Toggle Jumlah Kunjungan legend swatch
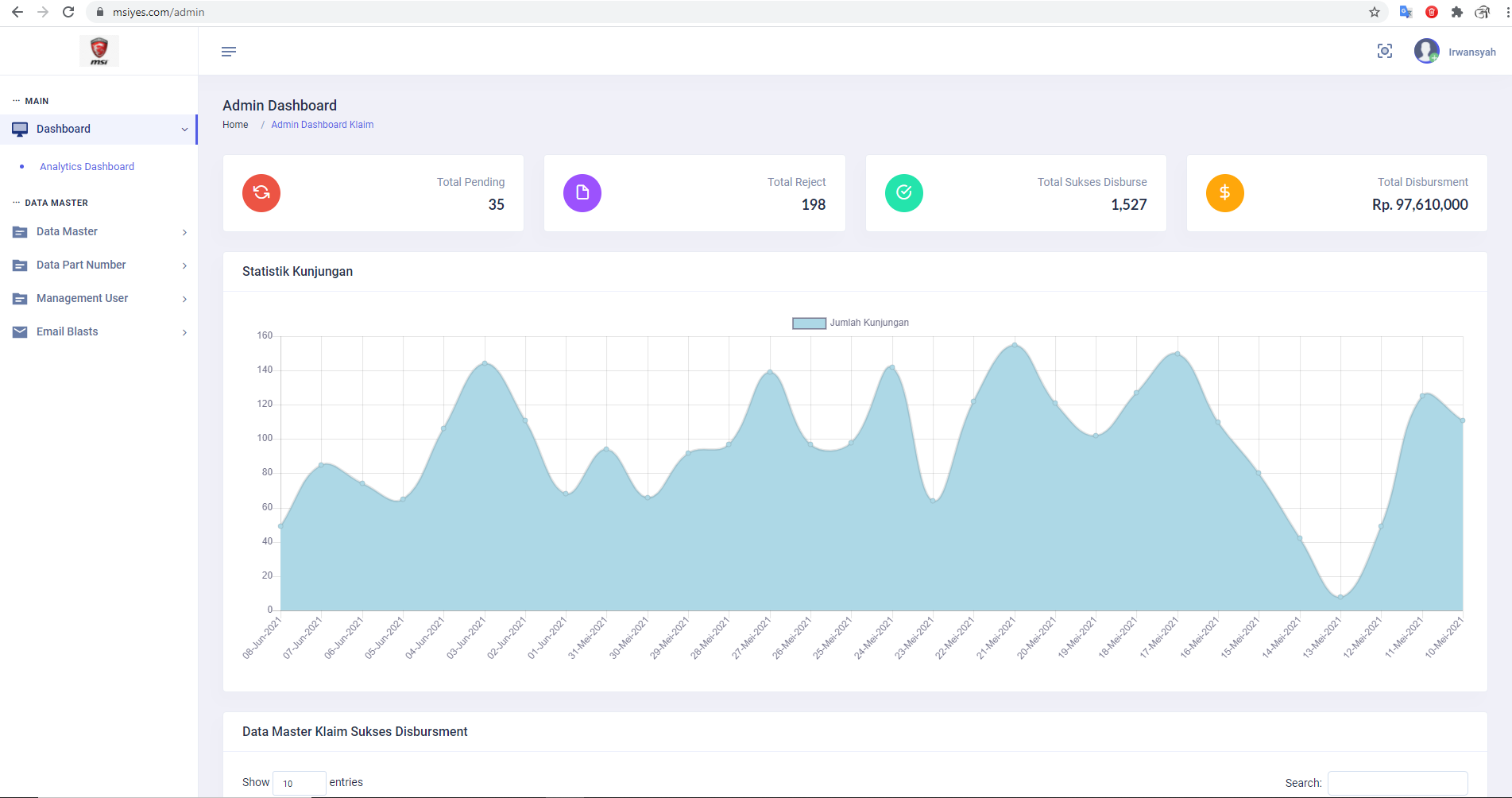Screen dimensions: 1512x798 click(809, 323)
